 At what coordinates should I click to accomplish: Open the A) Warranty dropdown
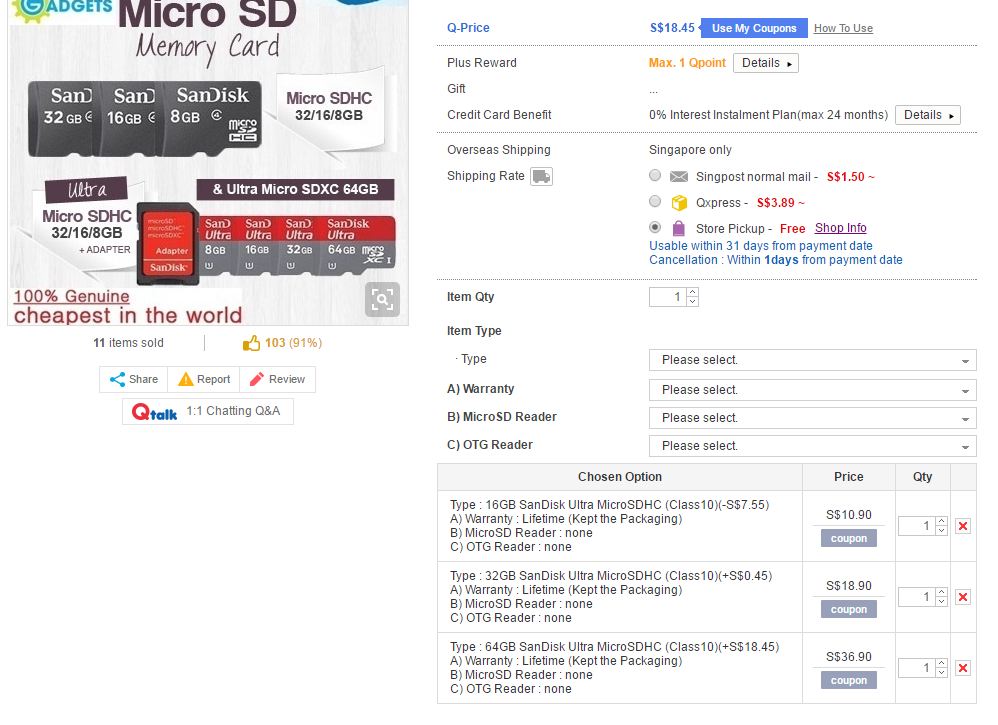[x=813, y=390]
